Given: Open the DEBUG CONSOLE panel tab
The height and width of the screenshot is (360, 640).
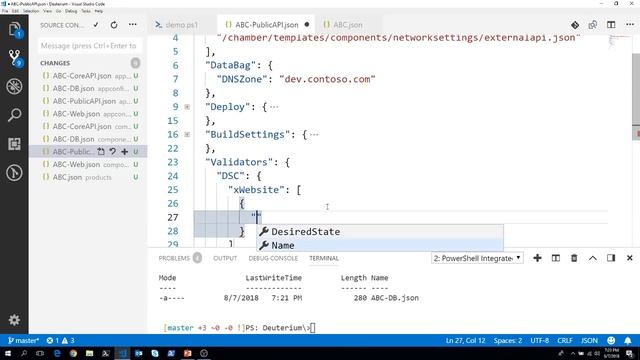Looking at the screenshot, I should click(273, 258).
